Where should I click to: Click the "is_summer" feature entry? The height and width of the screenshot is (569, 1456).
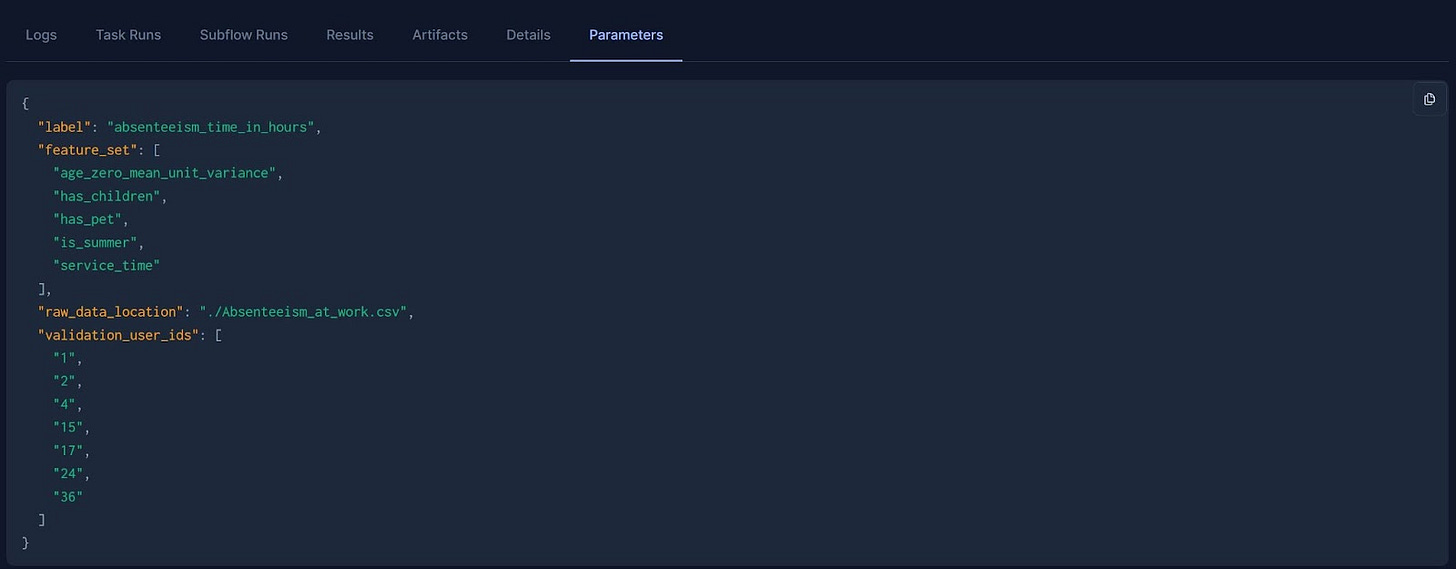click(x=95, y=242)
